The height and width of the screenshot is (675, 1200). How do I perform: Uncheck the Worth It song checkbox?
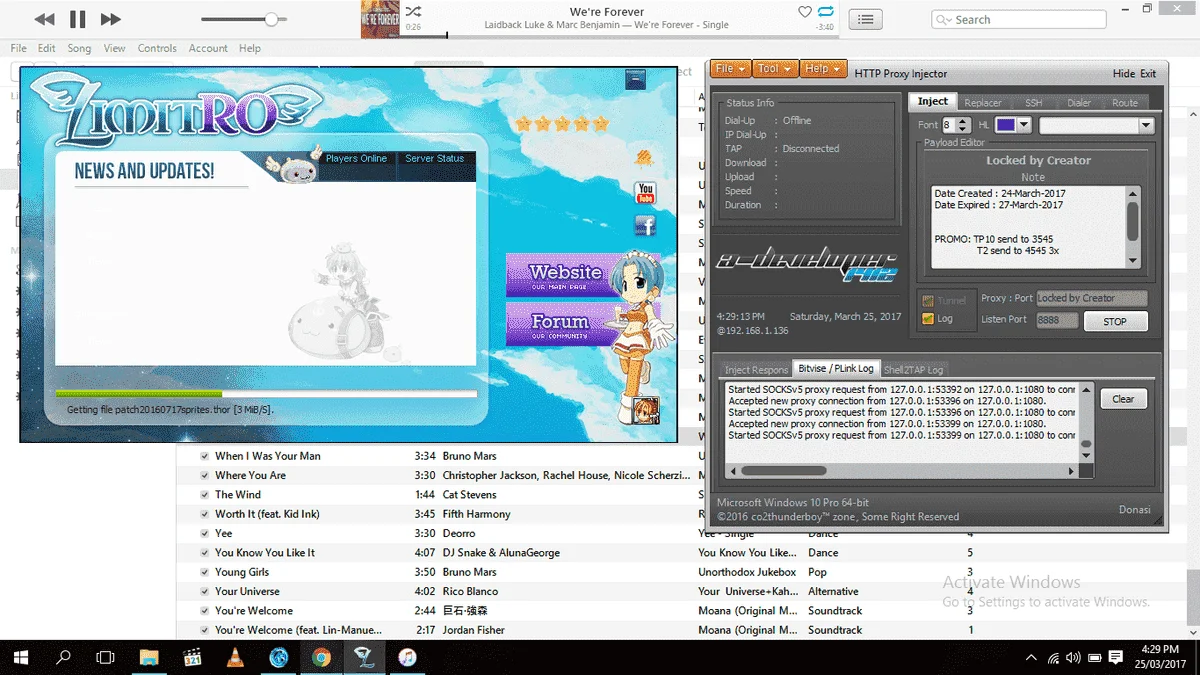[205, 514]
